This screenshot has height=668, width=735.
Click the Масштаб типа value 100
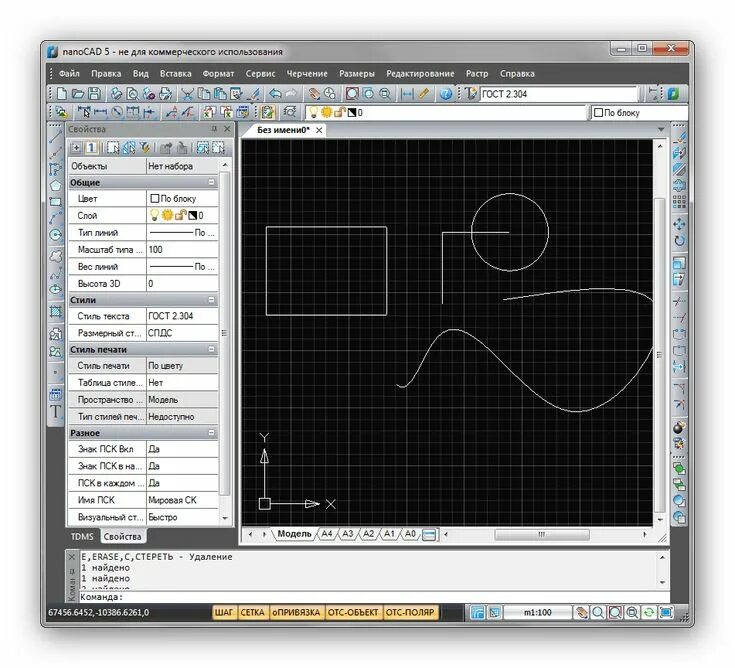(183, 249)
